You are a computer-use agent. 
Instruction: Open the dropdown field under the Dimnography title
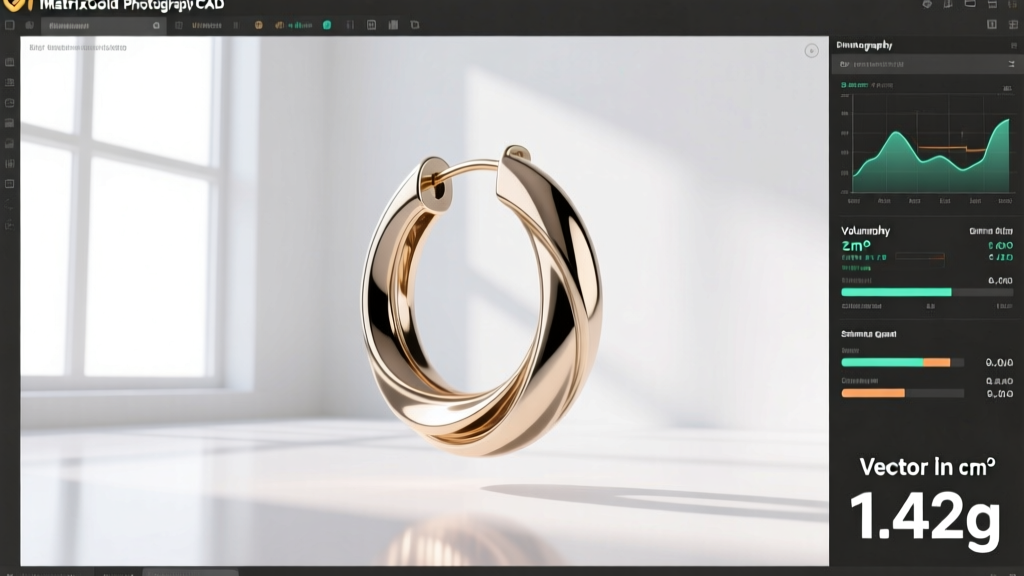(x=927, y=64)
